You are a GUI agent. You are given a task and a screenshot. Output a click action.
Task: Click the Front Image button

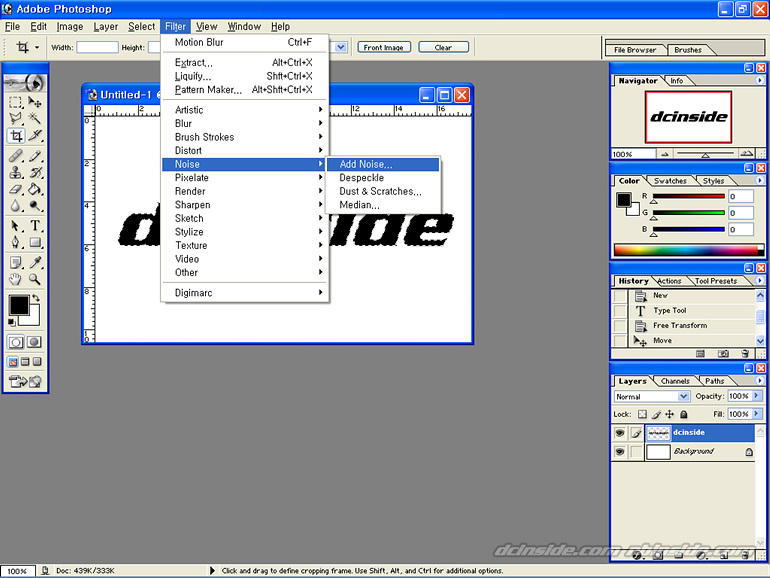pos(384,47)
